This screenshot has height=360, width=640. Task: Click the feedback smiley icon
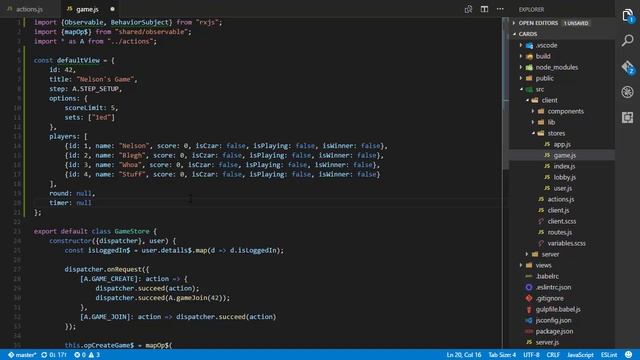[x=629, y=355]
